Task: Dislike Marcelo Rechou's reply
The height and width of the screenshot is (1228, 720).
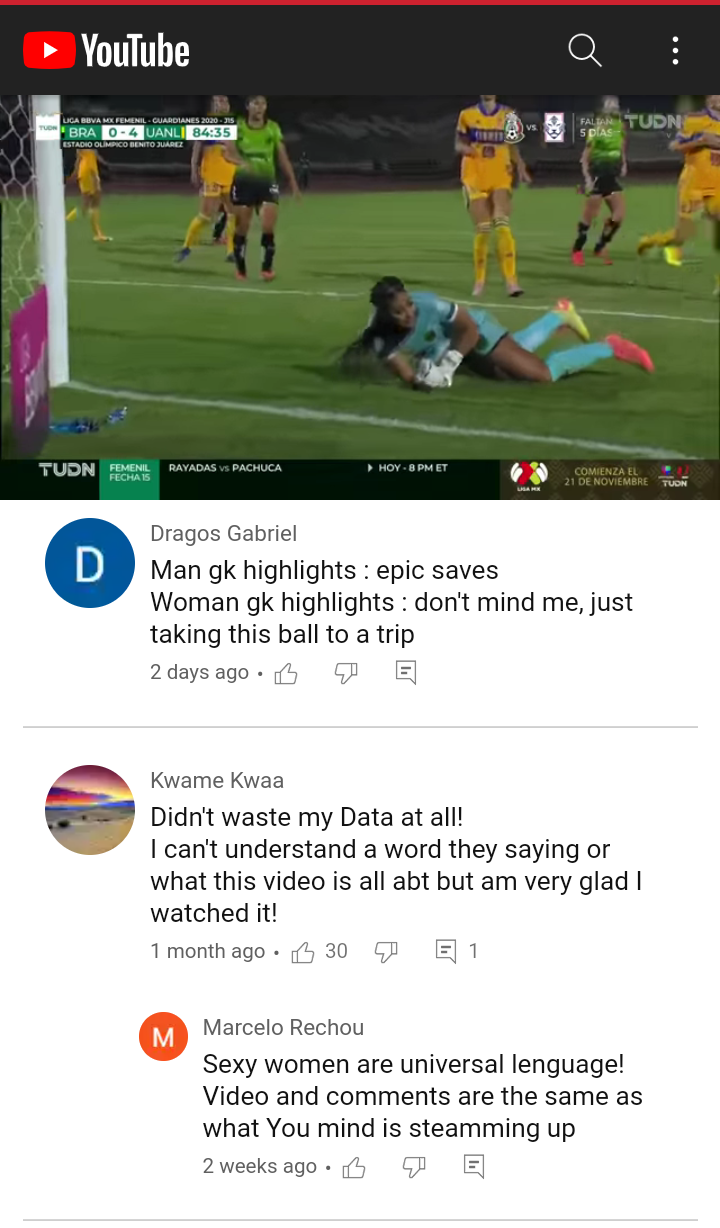Action: pos(414,1166)
